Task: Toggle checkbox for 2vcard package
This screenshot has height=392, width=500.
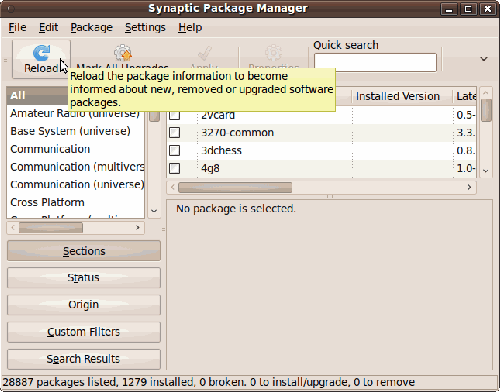Action: click(175, 115)
